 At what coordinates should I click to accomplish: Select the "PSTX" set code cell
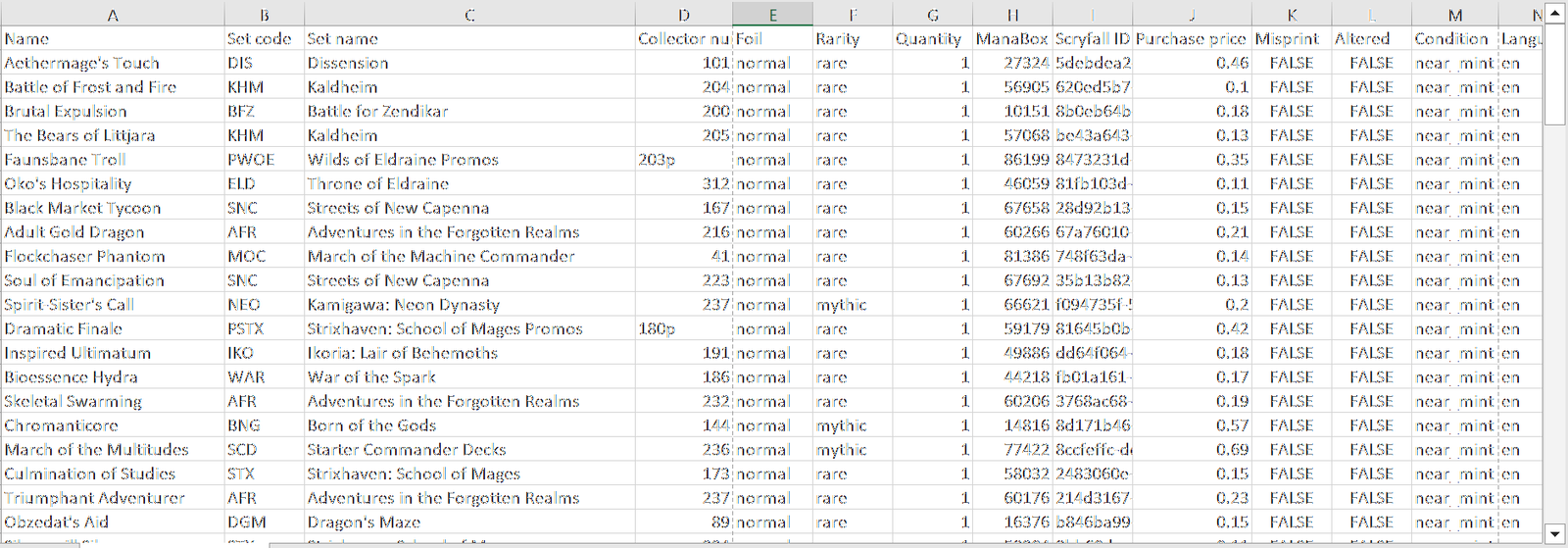264,328
